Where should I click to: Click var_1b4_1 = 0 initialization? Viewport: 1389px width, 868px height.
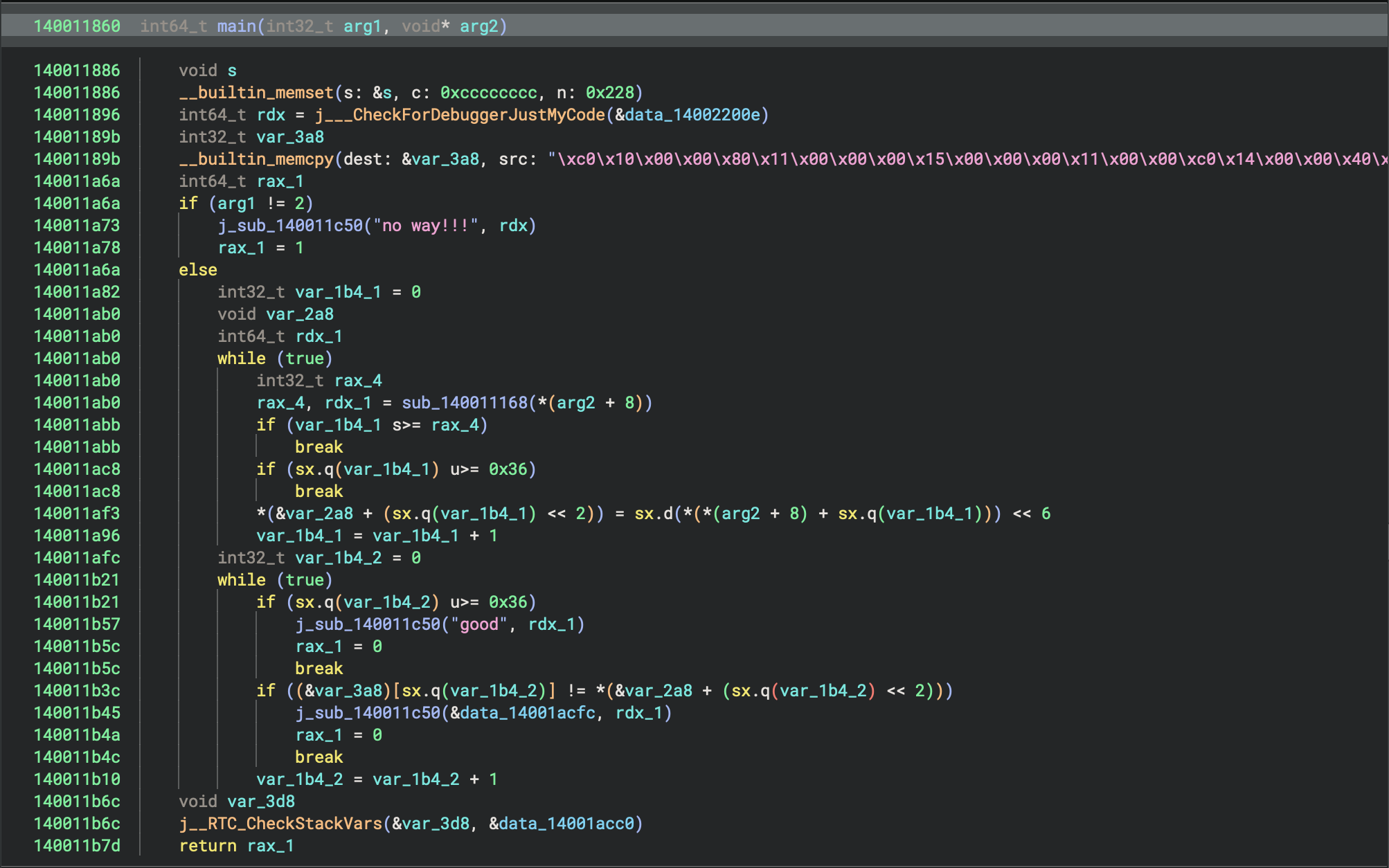coord(319,292)
